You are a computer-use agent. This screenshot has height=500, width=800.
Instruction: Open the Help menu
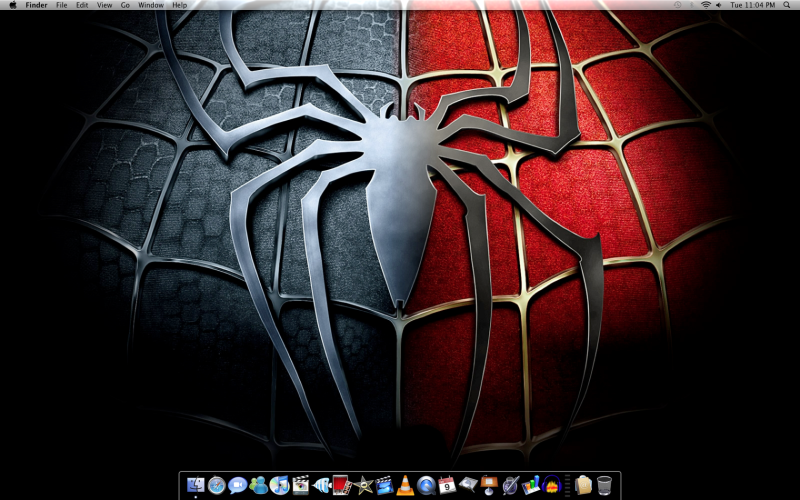(180, 5)
